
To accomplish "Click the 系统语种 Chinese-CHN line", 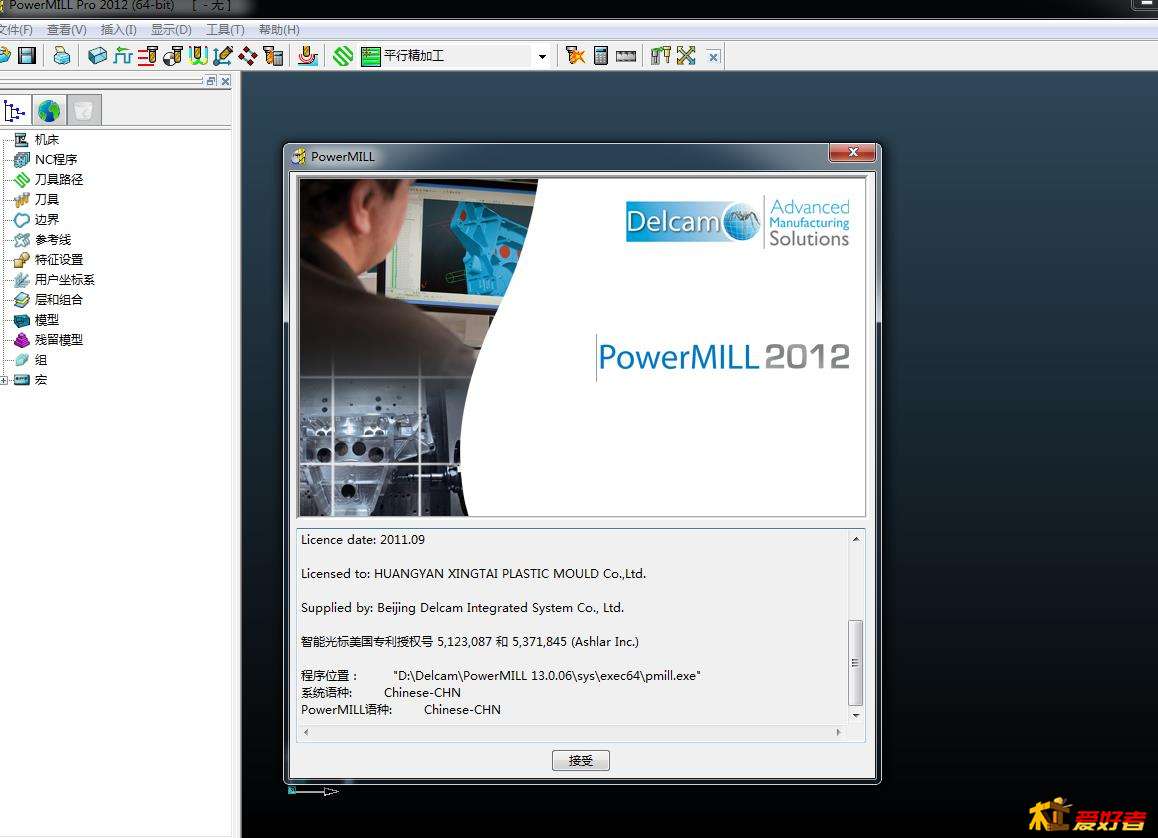I will point(380,693).
